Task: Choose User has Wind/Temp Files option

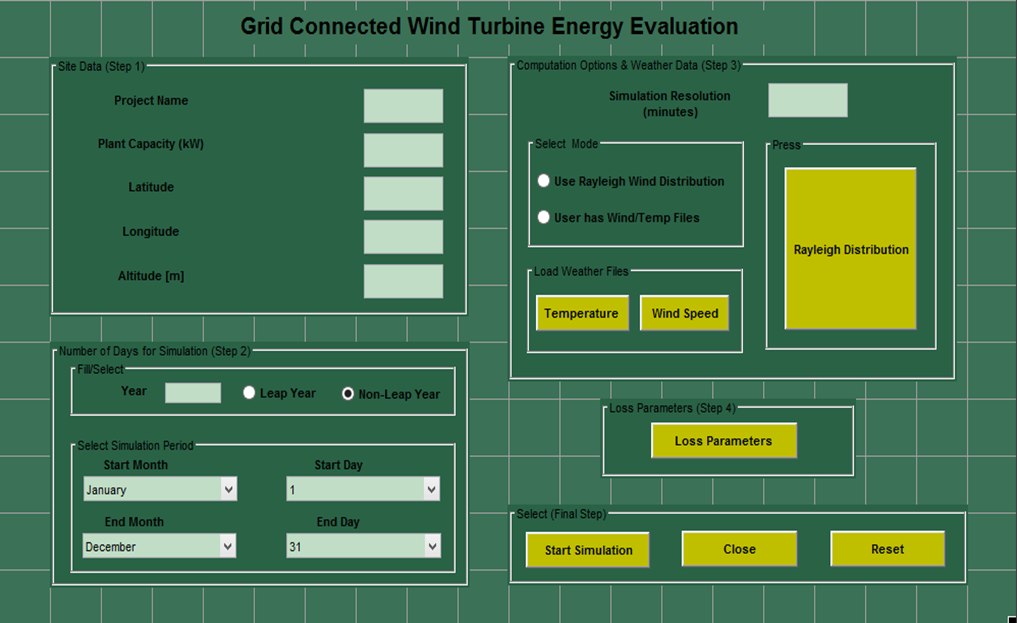Action: (544, 217)
